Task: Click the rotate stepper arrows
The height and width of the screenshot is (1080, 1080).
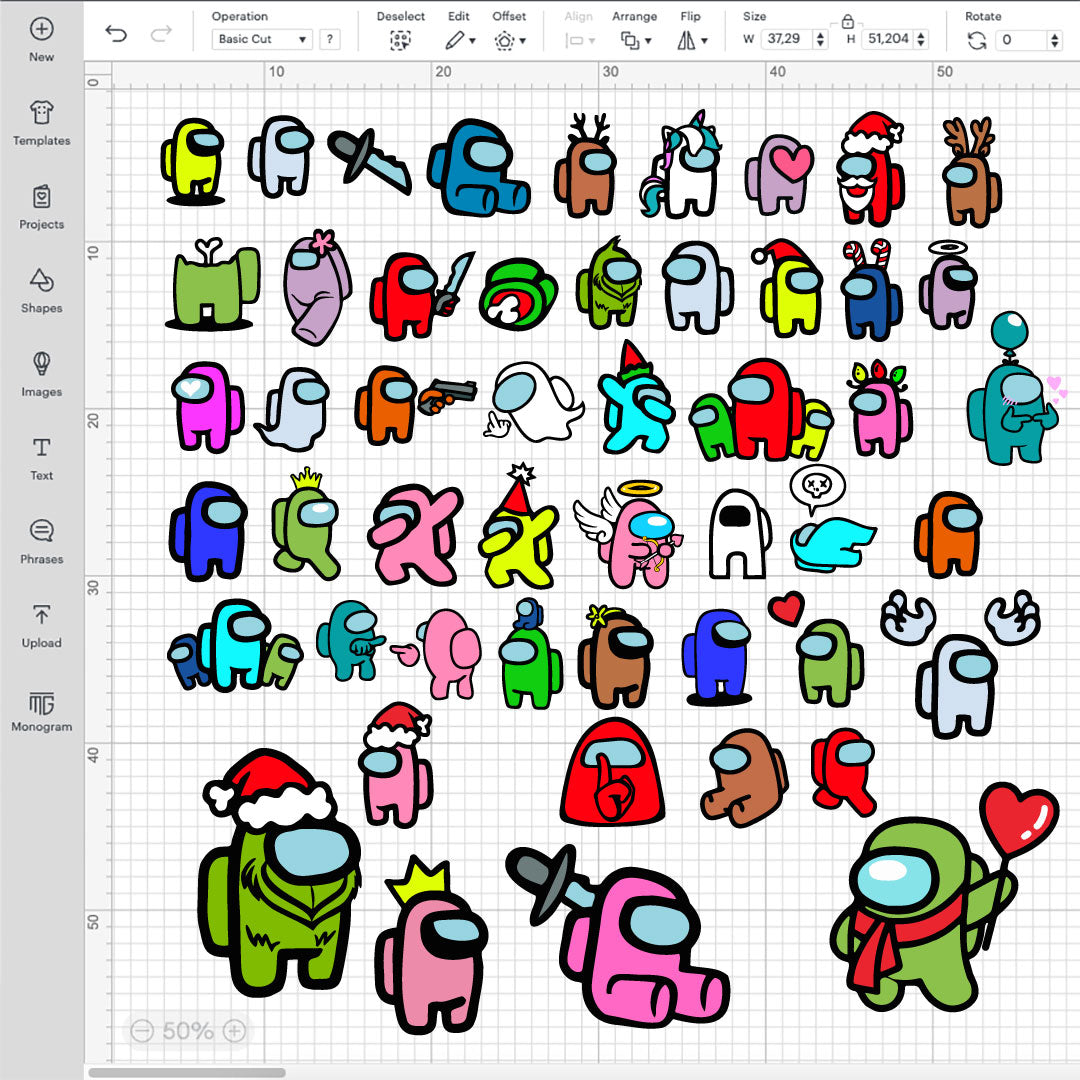Action: pos(1055,40)
